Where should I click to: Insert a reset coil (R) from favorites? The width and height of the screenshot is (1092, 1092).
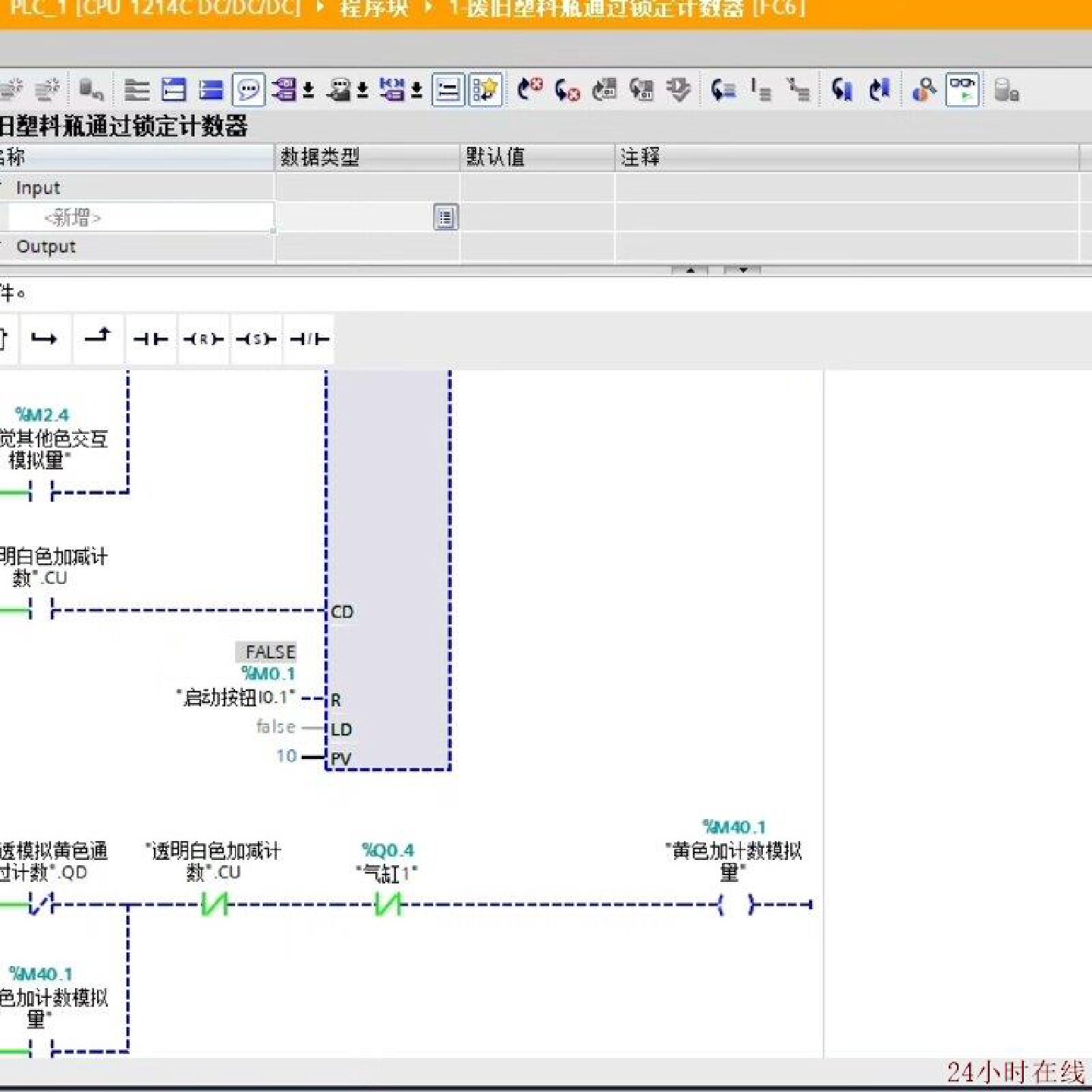click(203, 338)
